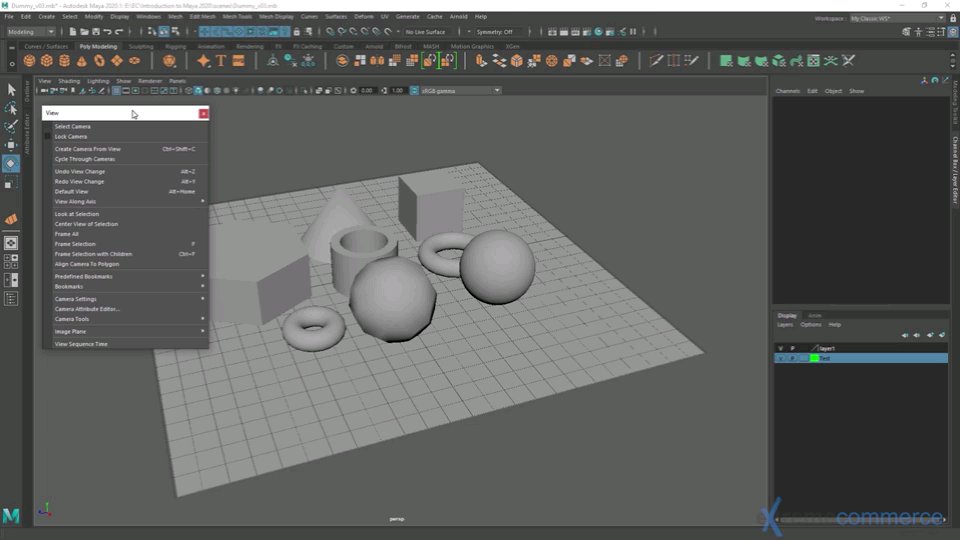Open the viewport Shading menu
960x540 pixels.
[x=69, y=81]
